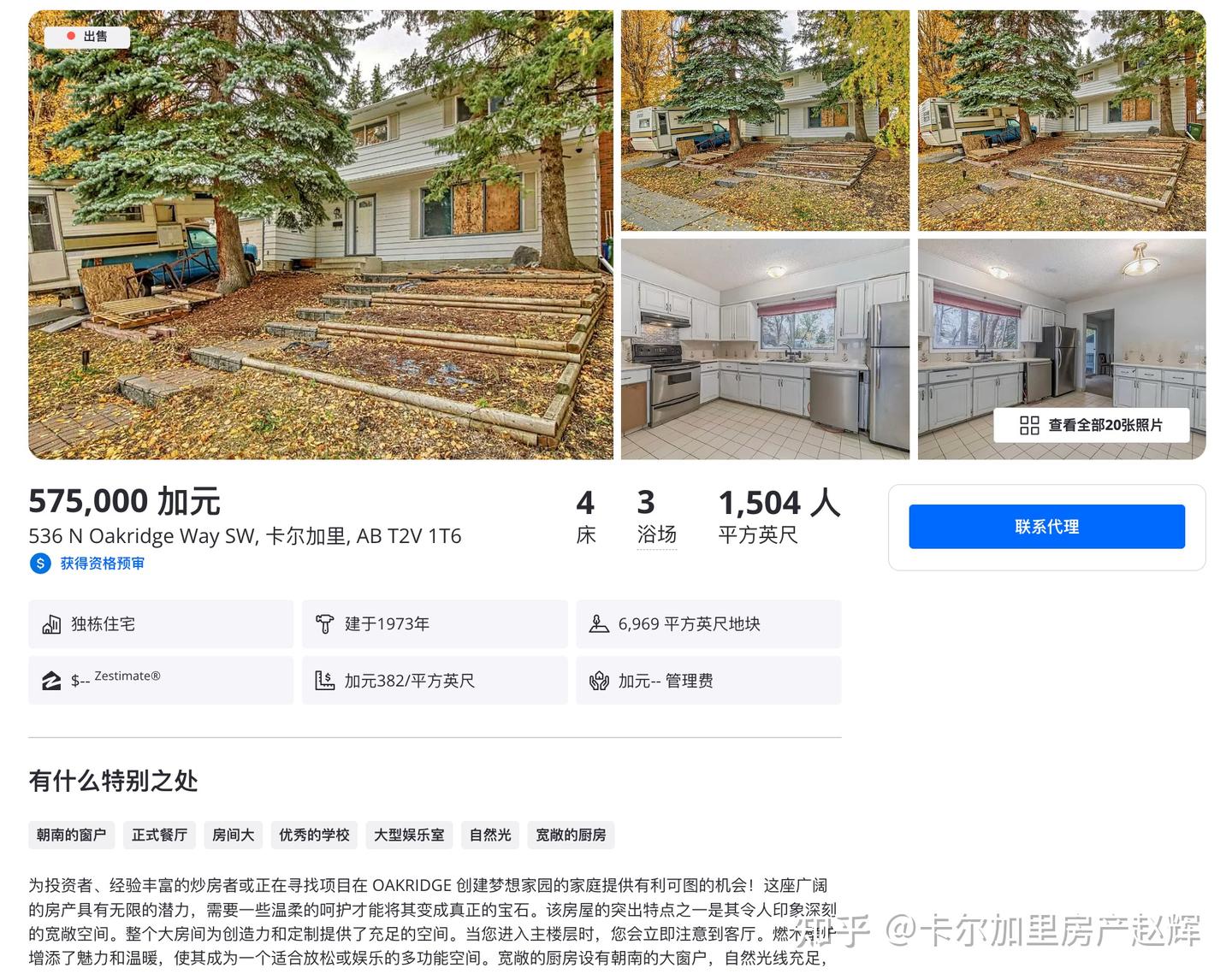Viewport: 1232px width, 980px height.
Task: Click the house type icon beside 独栋住宅
Action: point(51,624)
